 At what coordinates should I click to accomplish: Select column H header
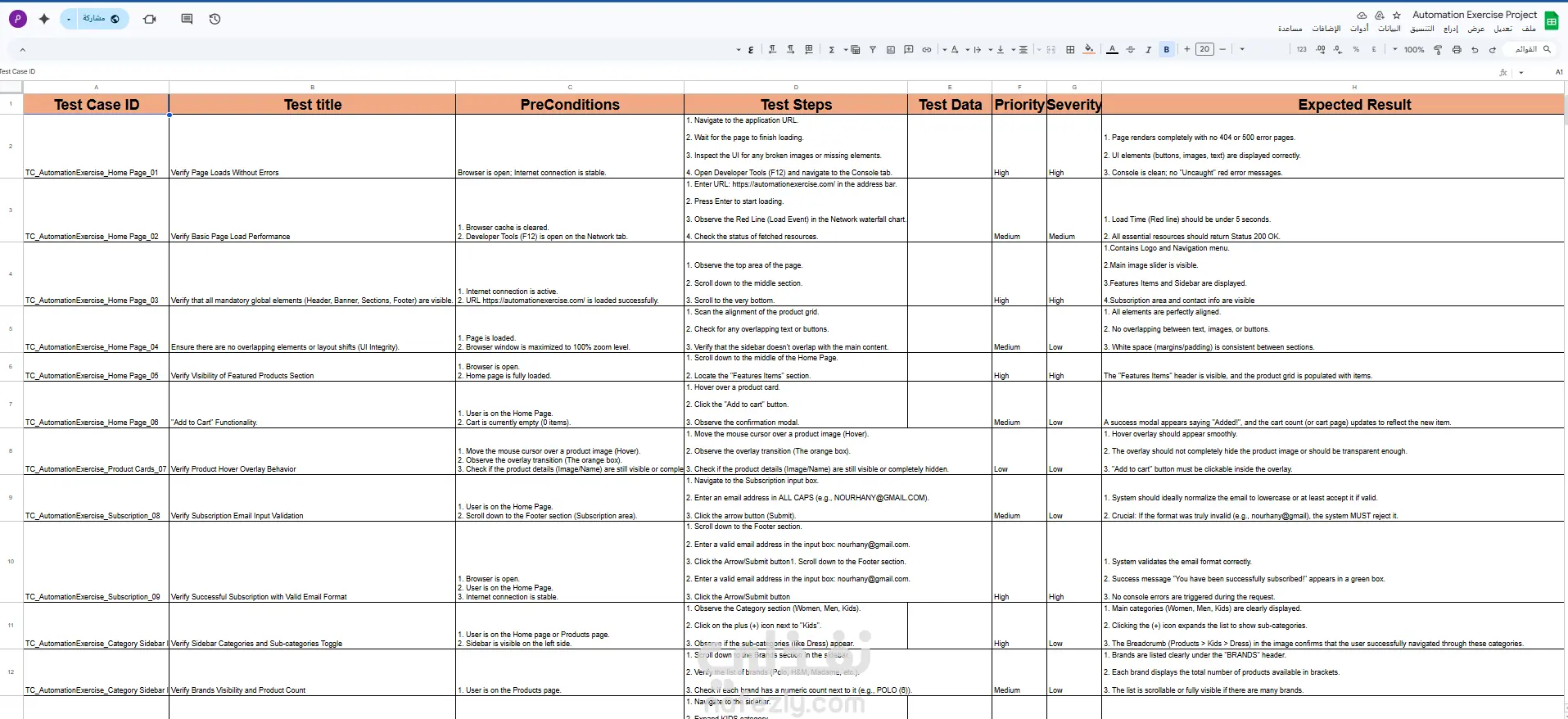point(1335,87)
